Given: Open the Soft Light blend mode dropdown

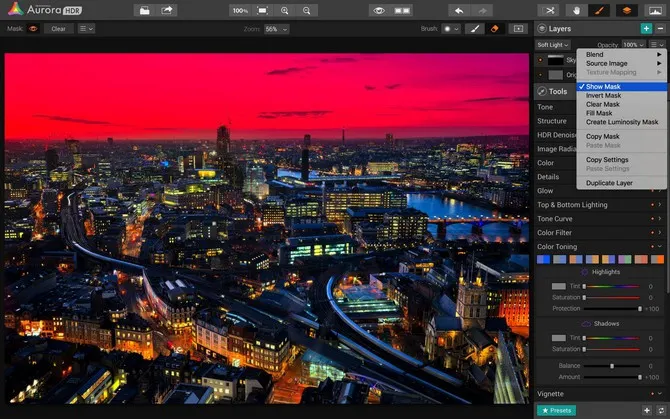Looking at the screenshot, I should (x=552, y=45).
